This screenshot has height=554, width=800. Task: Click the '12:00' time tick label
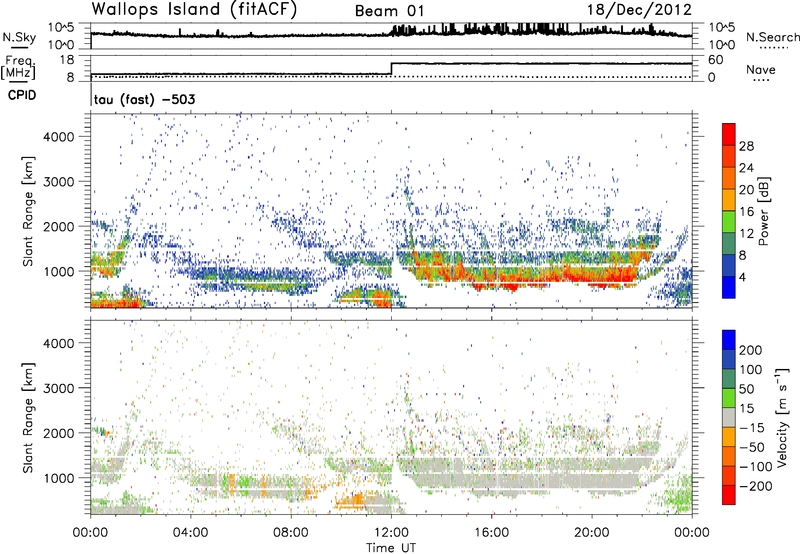pyautogui.click(x=391, y=533)
